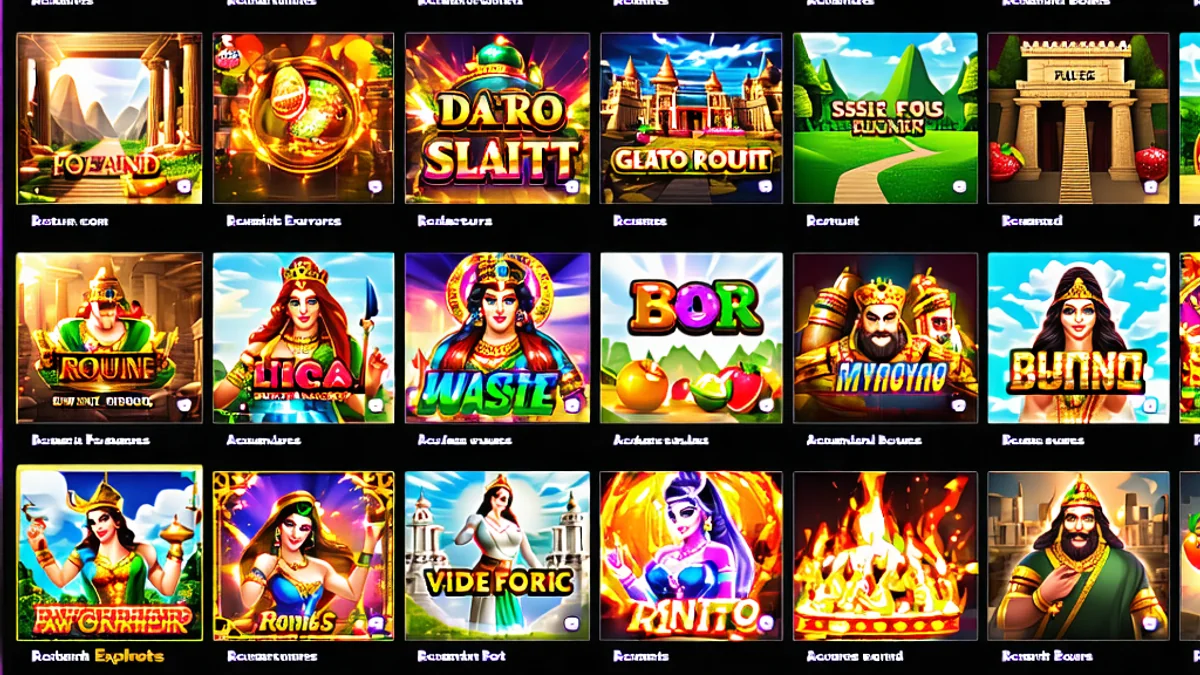Click the corner badge icon on the BOR fruit tile
Image resolution: width=1200 pixels, height=675 pixels.
(766, 405)
